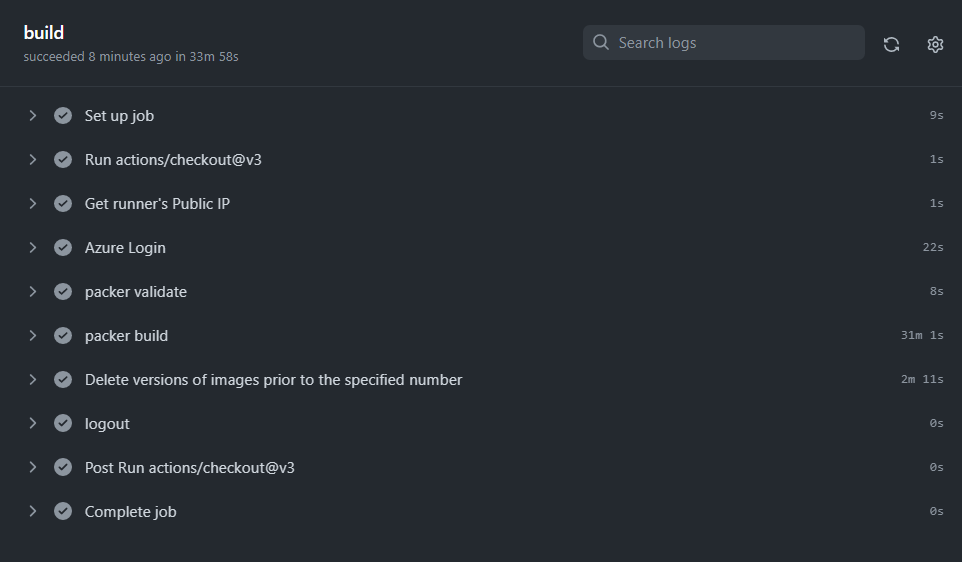The image size is (962, 562).
Task: Click the success checkmark beside Set up job
Action: pos(63,116)
